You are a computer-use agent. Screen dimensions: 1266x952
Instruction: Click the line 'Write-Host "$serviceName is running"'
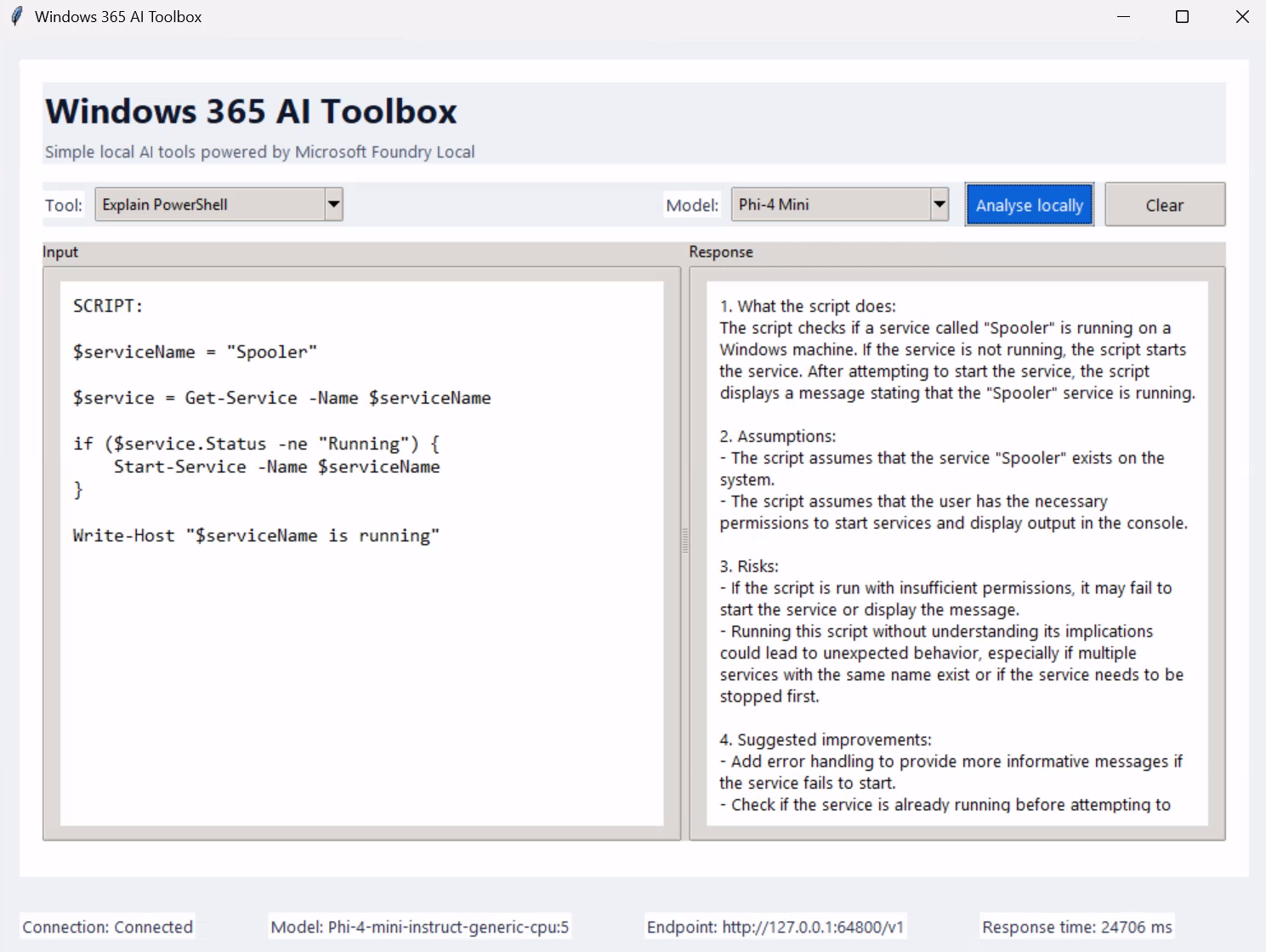point(256,535)
